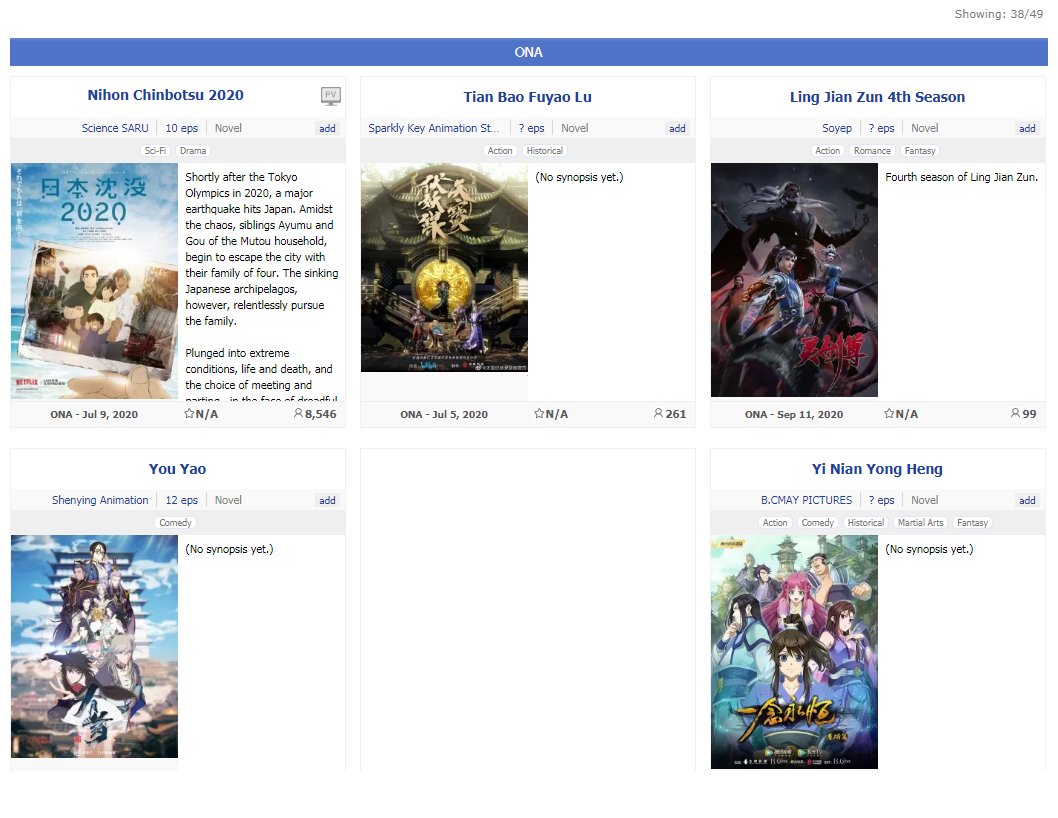Click 'ONA - Jul 5, 2020' date text

click(x=444, y=414)
